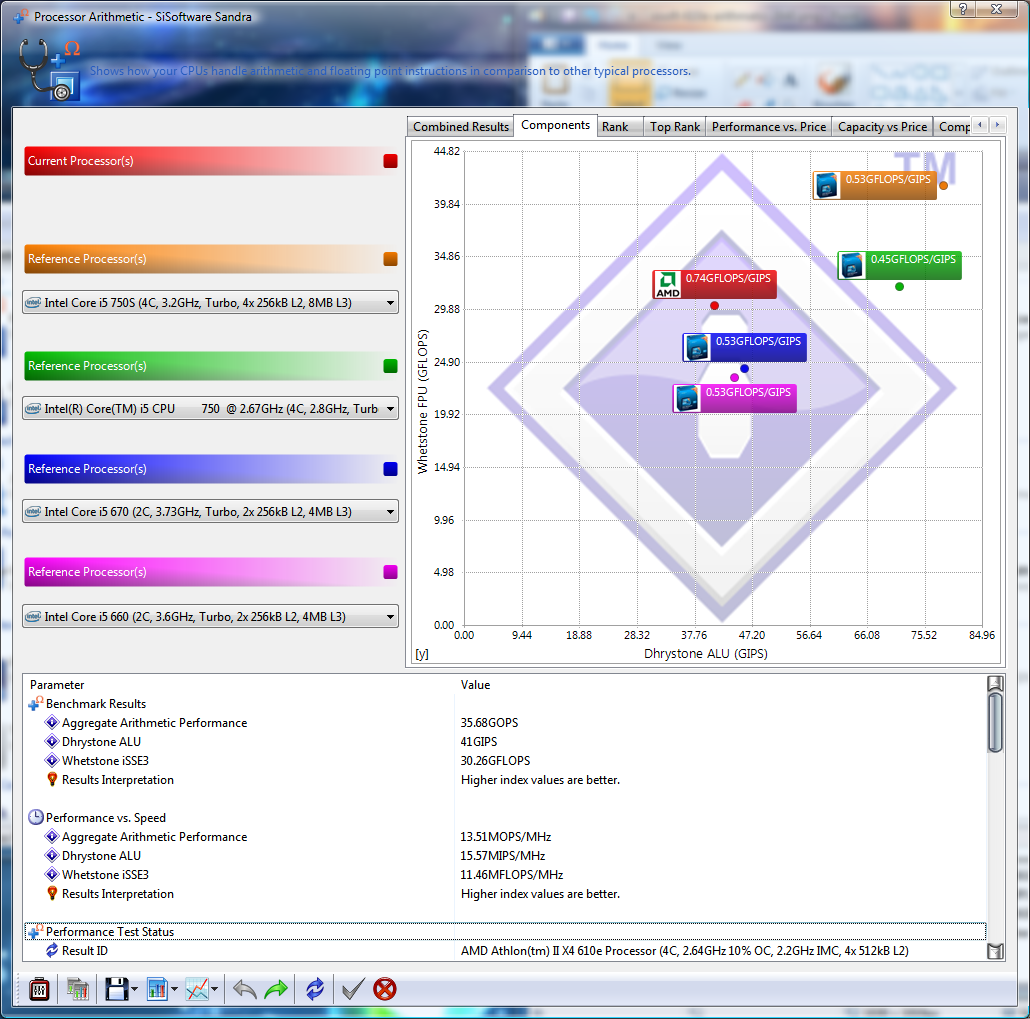
Task: Open the options icon with sliders in toolbar
Action: (39, 989)
